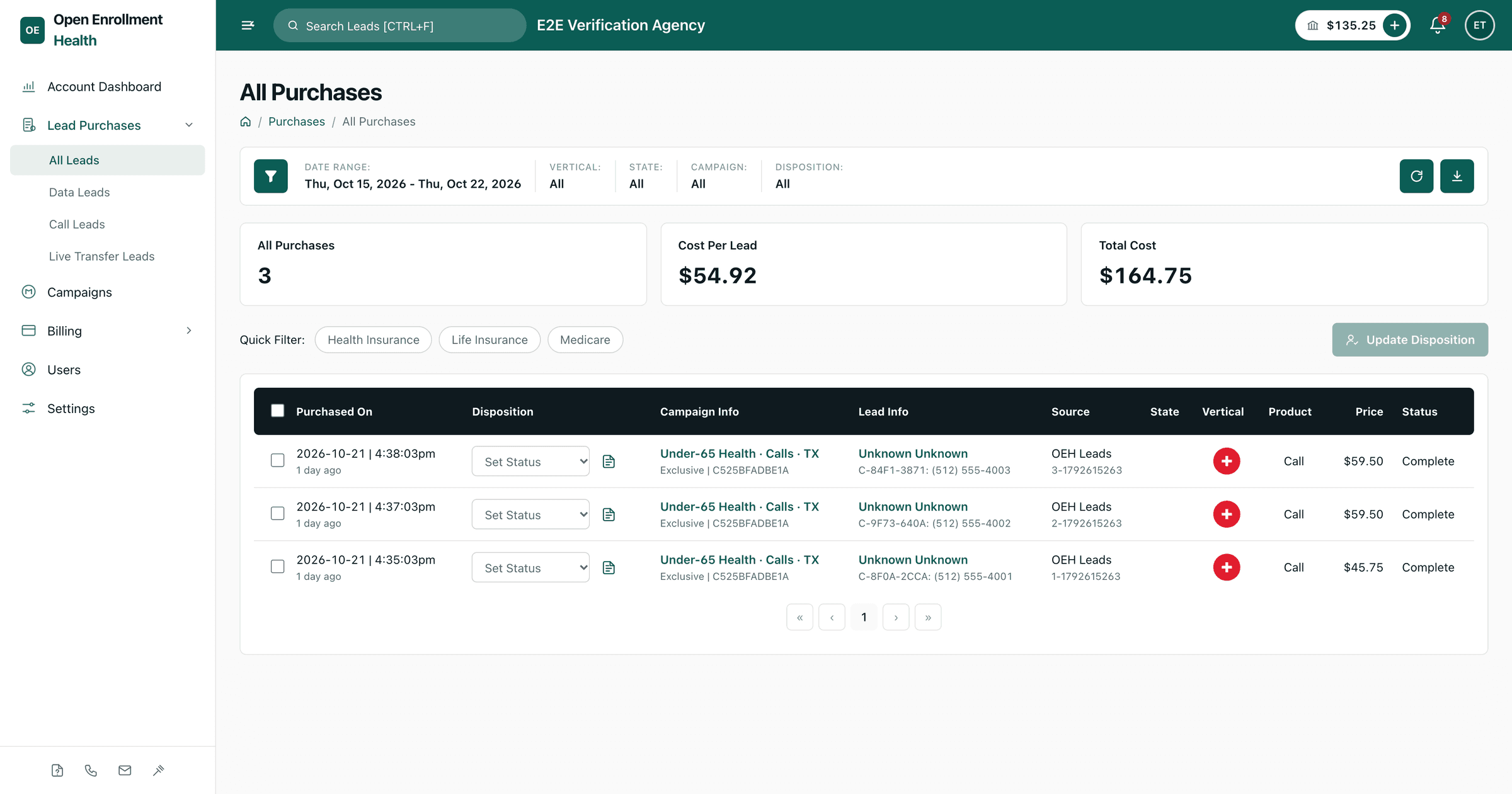Open the ET user avatar menu
Screen dimensions: 1512x794
[1479, 25]
